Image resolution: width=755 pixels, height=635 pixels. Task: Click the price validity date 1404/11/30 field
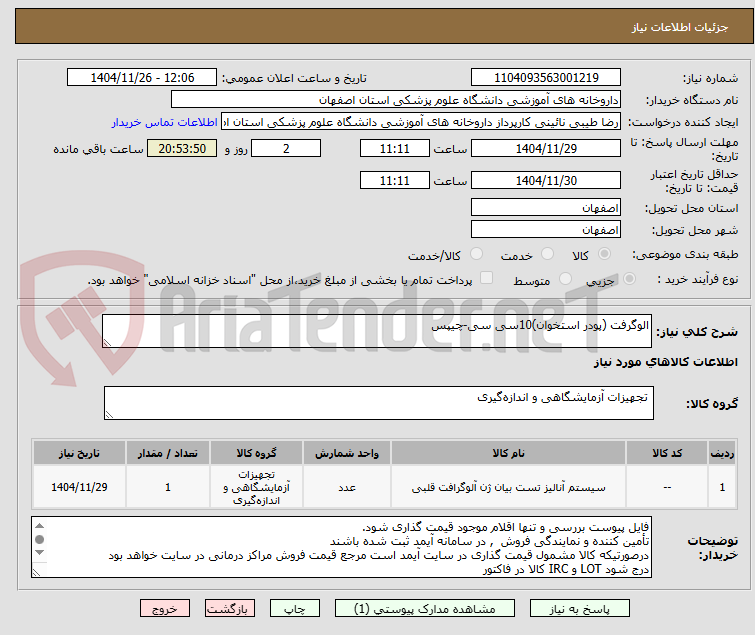tap(546, 181)
